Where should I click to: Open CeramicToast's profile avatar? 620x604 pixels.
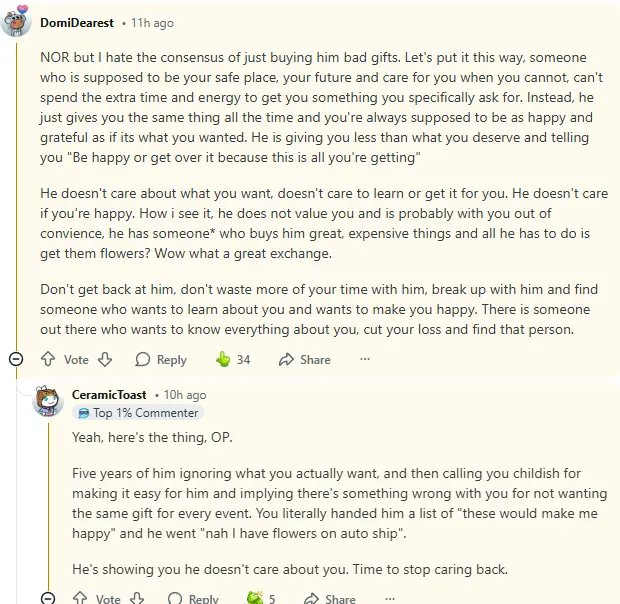[x=48, y=400]
